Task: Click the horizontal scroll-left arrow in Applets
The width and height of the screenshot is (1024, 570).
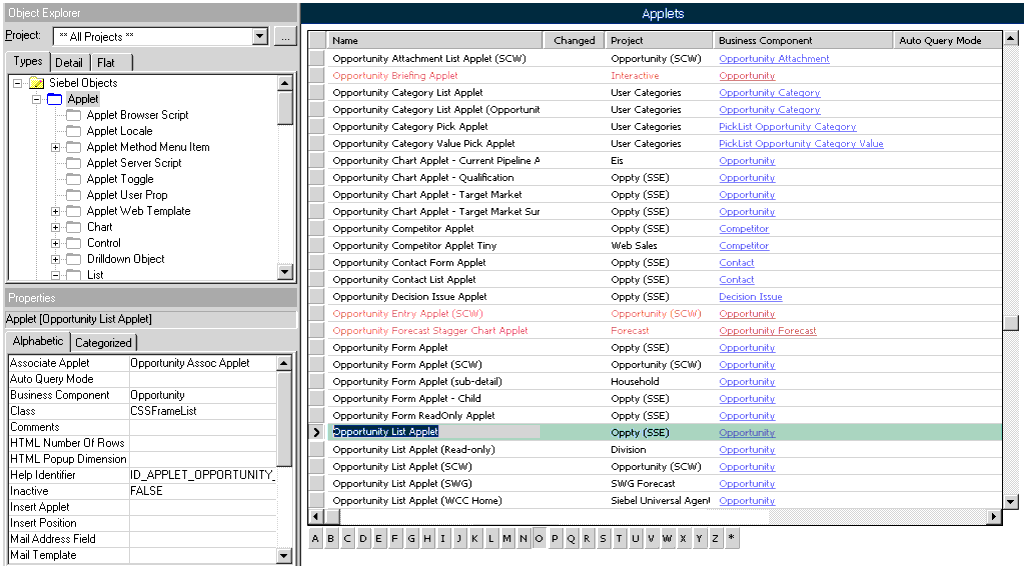Action: point(316,516)
